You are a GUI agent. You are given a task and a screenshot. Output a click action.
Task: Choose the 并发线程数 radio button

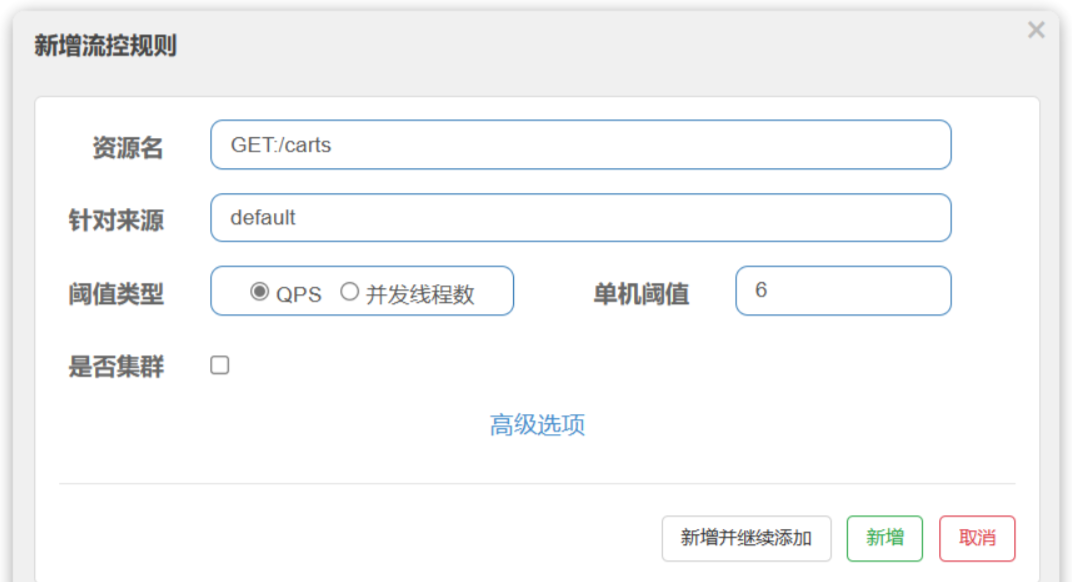350,292
